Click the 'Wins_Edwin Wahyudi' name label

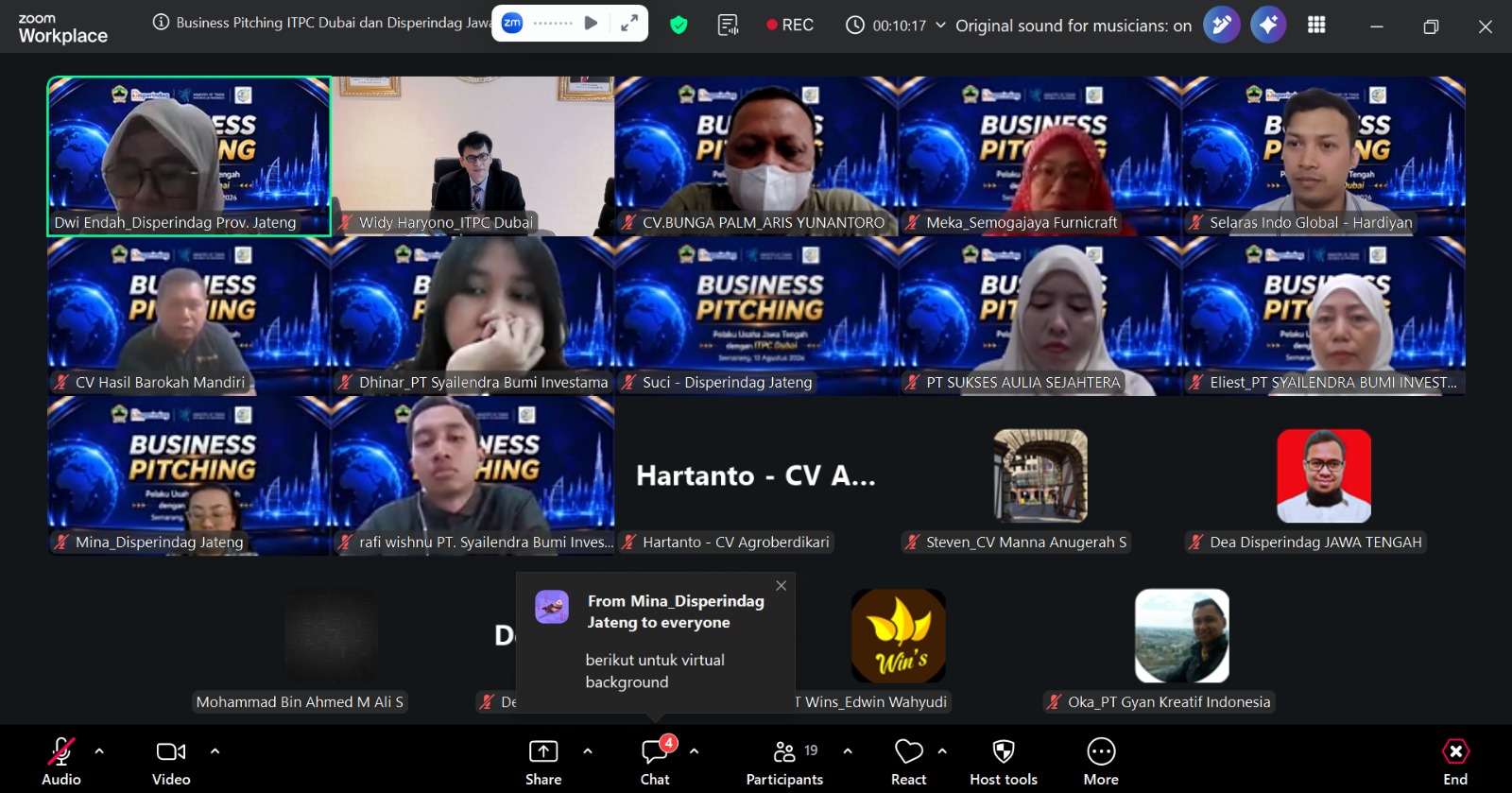tap(876, 702)
